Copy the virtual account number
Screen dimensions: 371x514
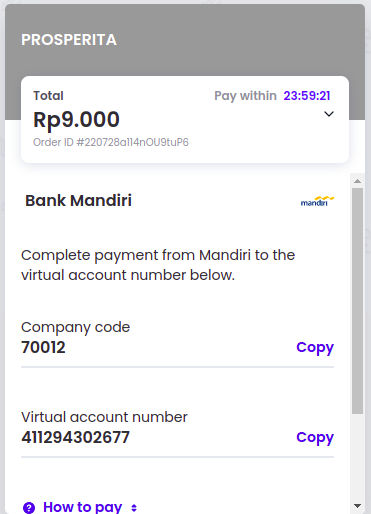tap(315, 437)
